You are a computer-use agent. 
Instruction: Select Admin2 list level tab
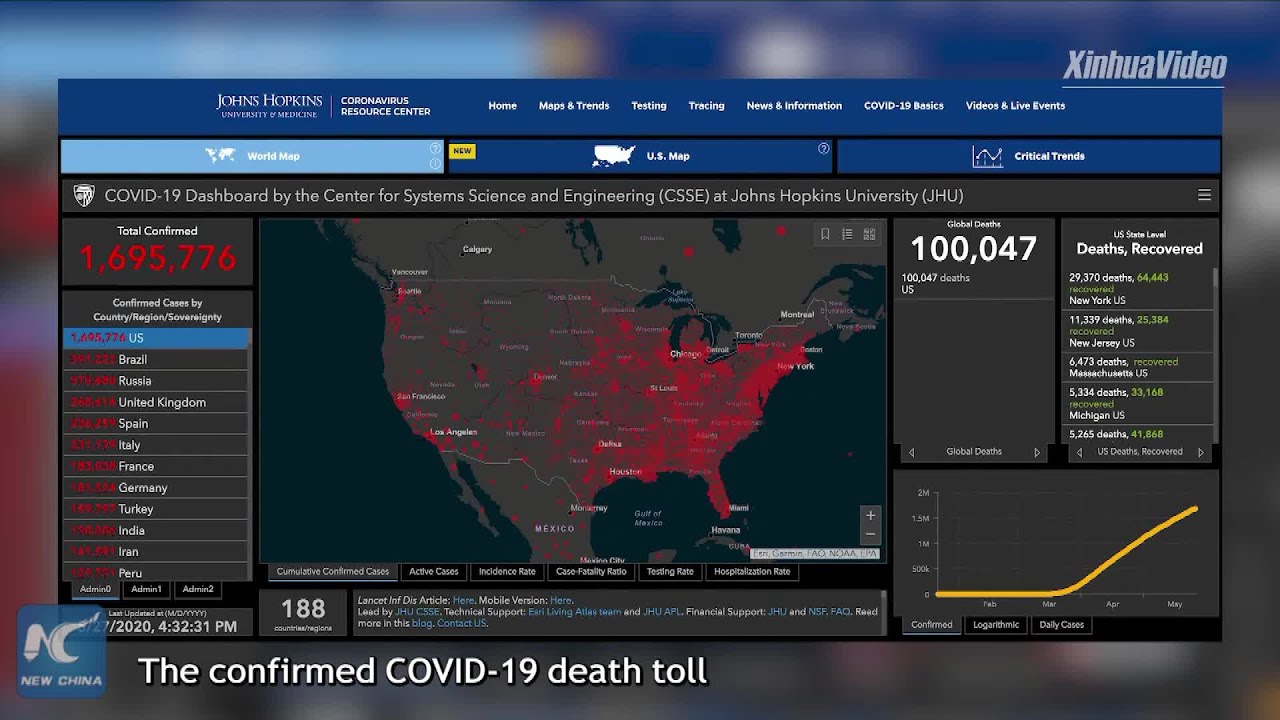point(198,589)
